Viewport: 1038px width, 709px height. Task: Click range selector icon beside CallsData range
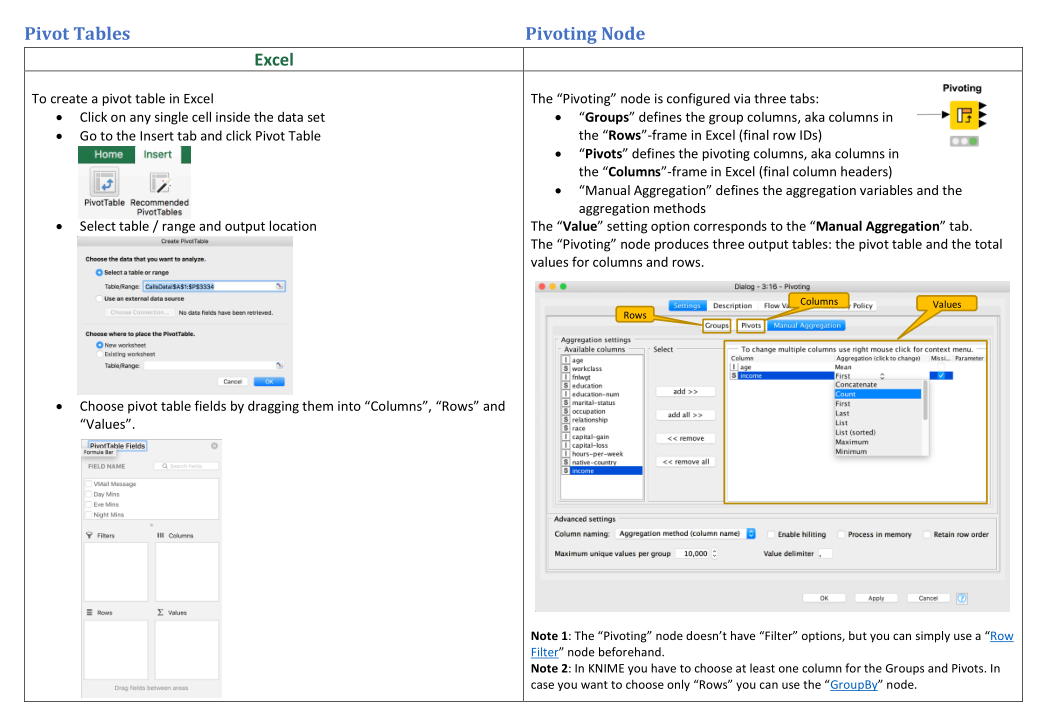(x=280, y=286)
